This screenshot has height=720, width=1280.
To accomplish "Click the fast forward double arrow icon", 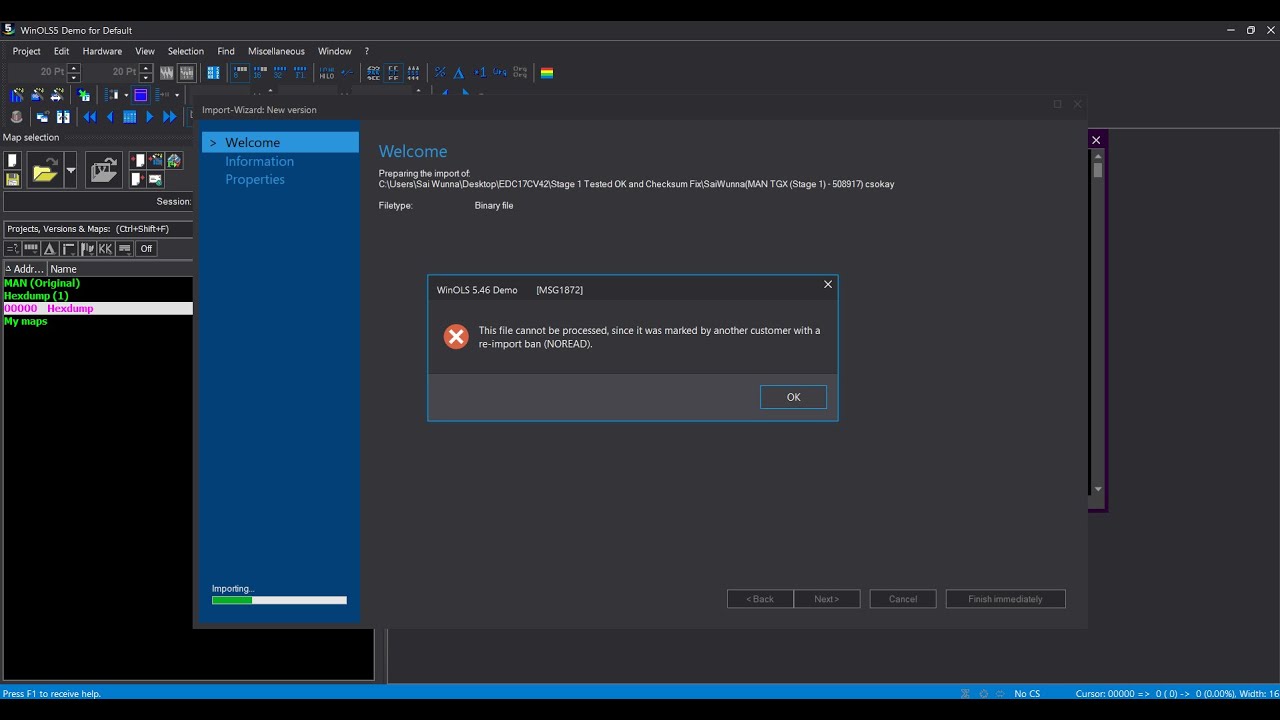I will 170,117.
